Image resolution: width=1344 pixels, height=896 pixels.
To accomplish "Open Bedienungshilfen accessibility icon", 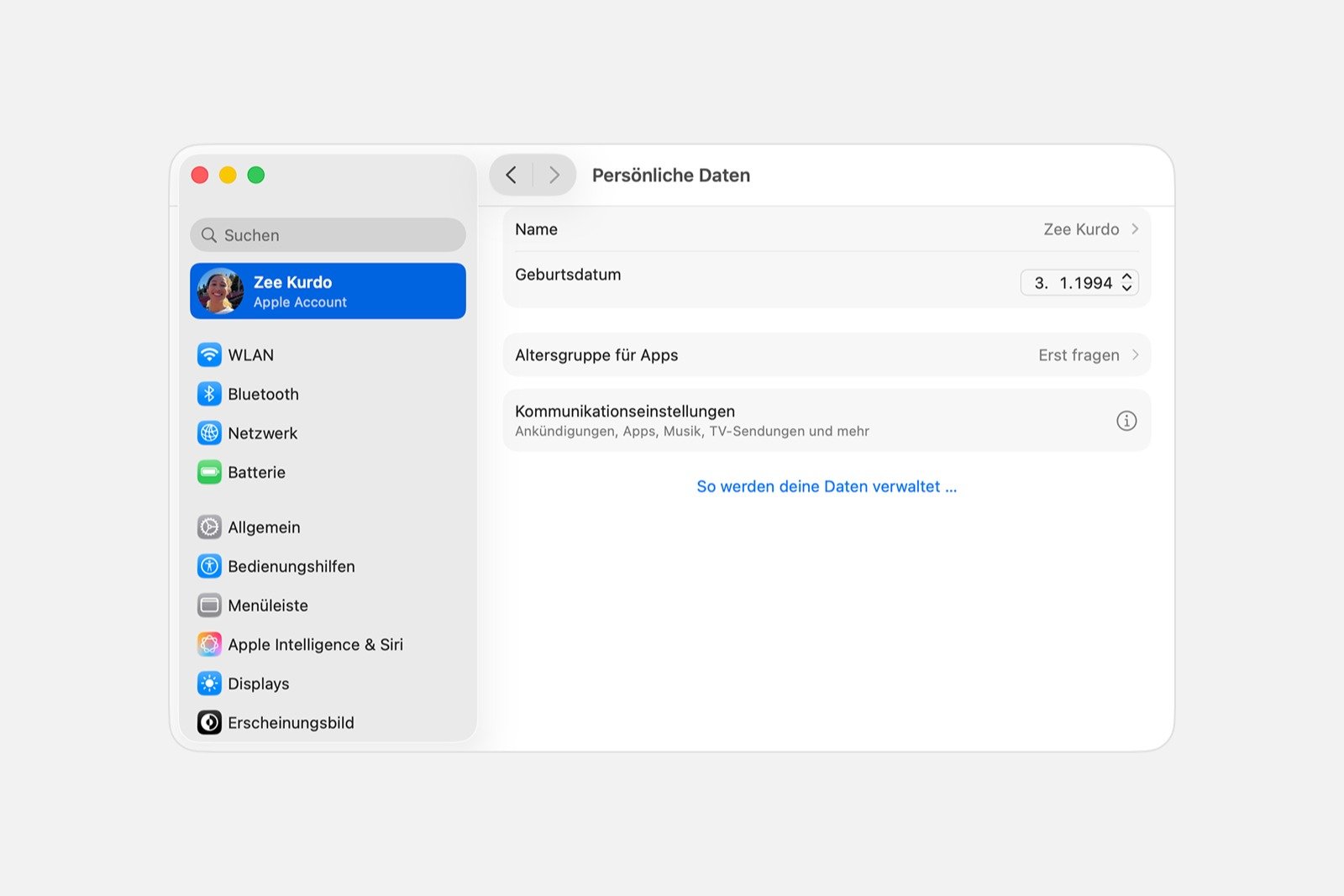I will coord(209,566).
